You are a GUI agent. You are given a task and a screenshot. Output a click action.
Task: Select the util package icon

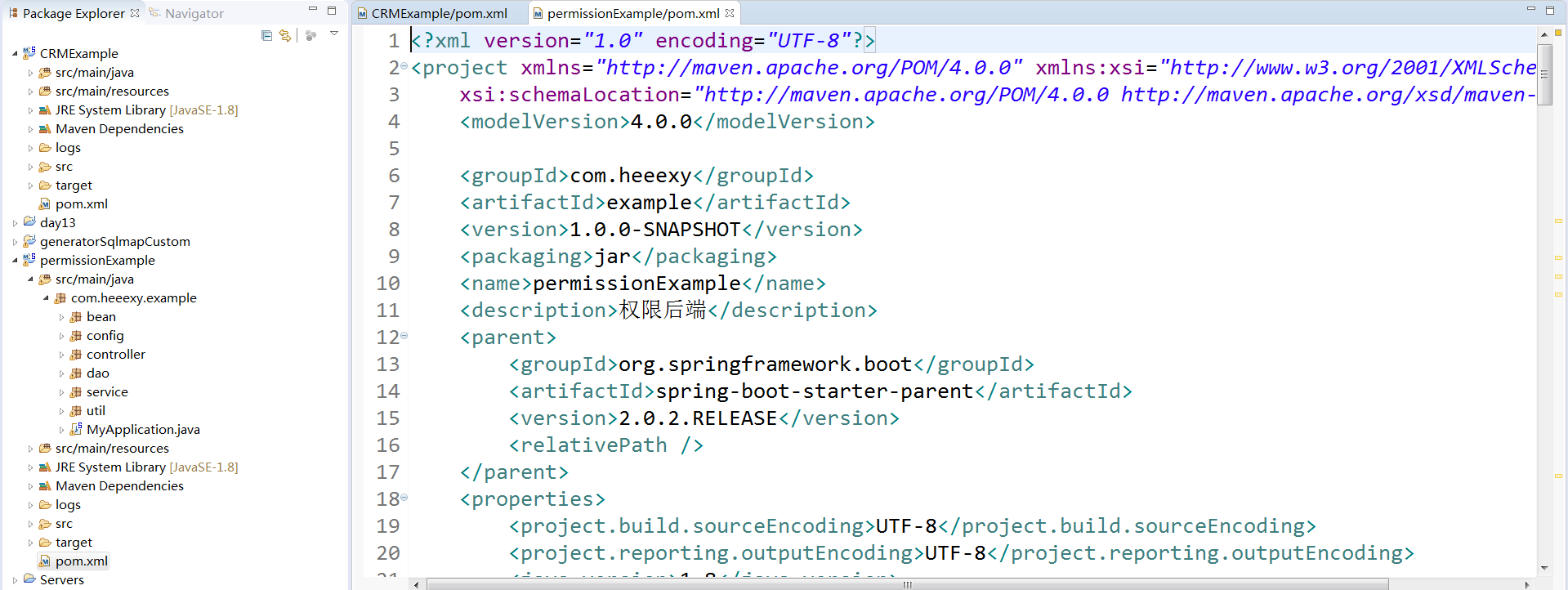(x=76, y=410)
